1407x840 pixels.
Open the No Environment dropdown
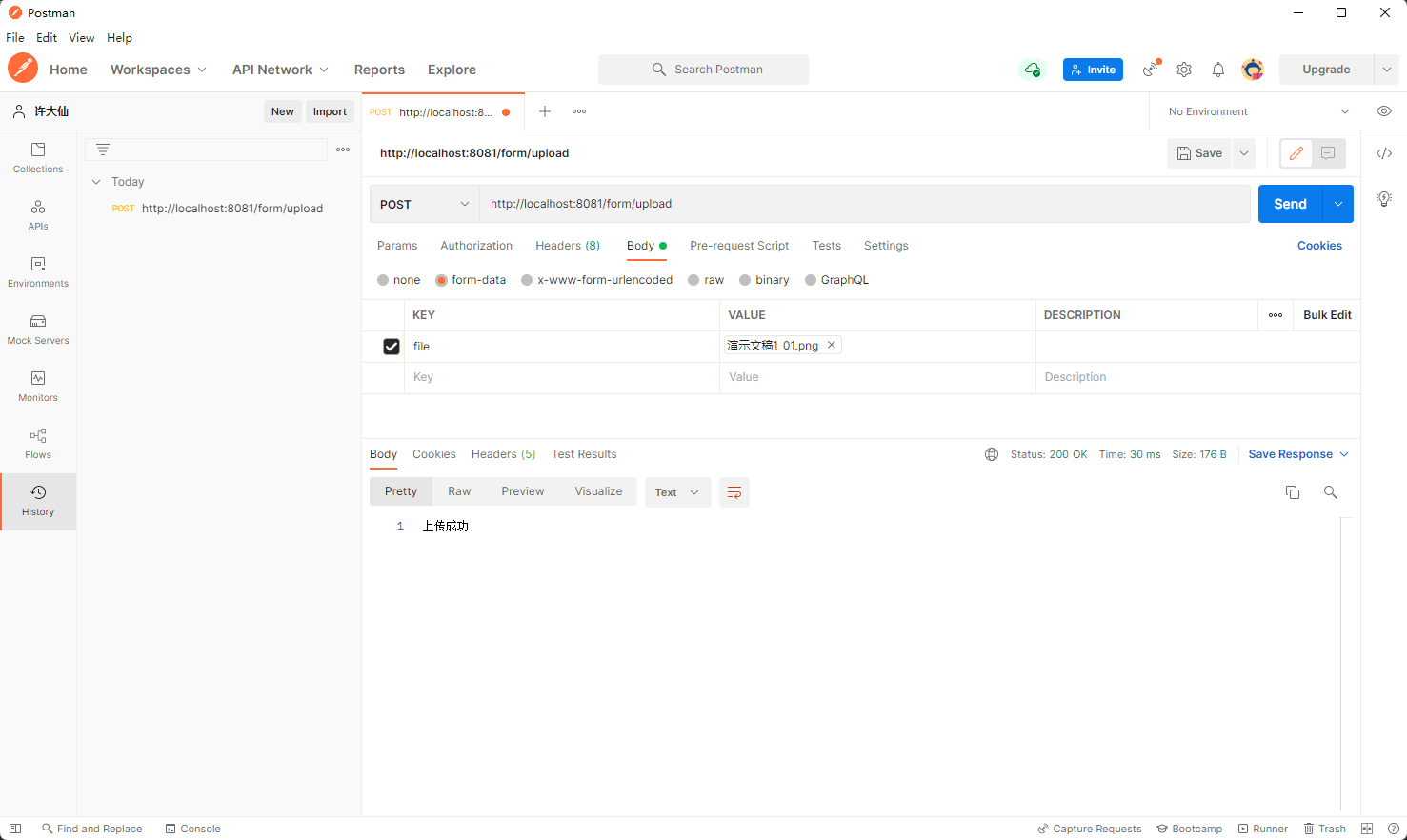[1259, 111]
